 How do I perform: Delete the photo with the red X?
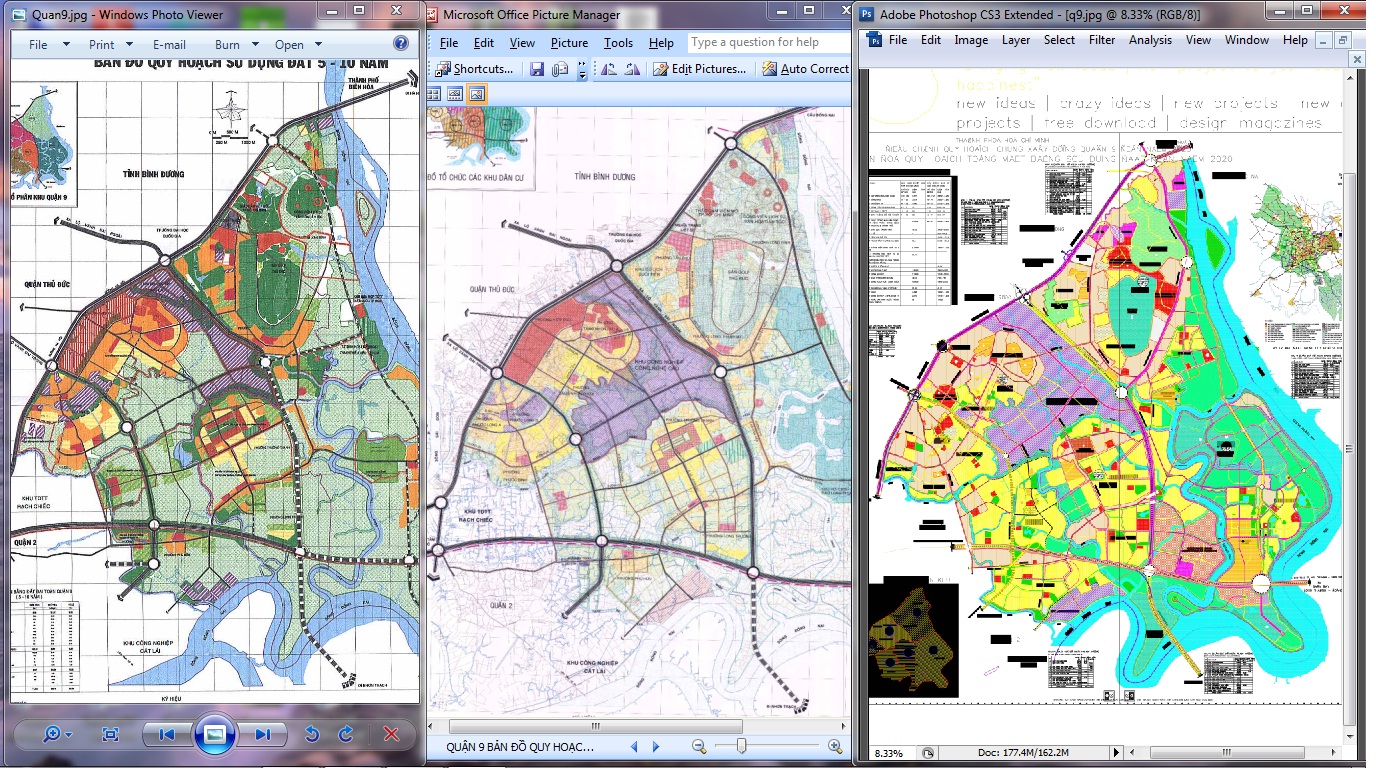(x=391, y=735)
